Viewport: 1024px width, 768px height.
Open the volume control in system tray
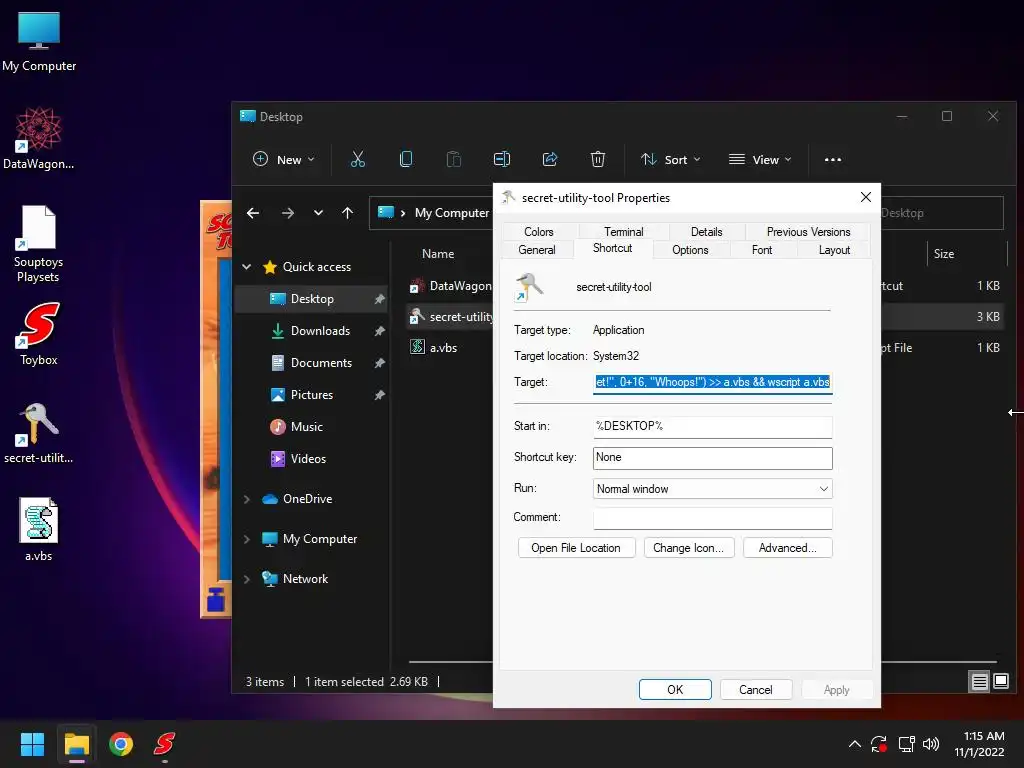[931, 744]
